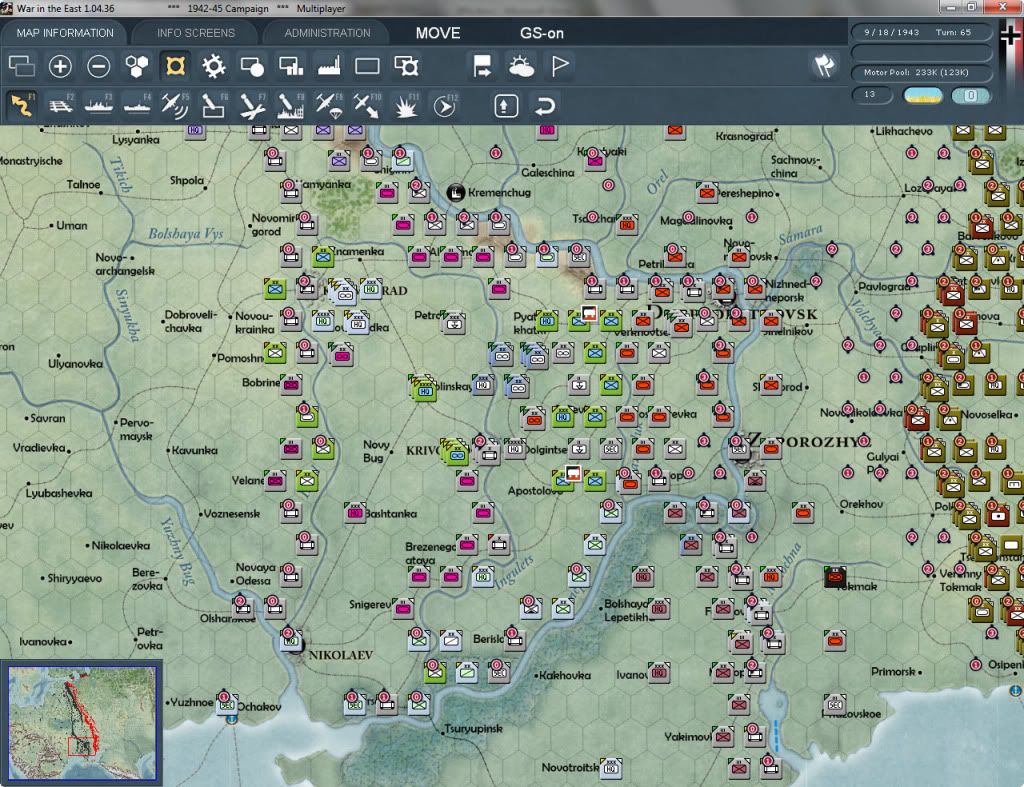Select the F8 bomb over city icon
Image resolution: width=1024 pixels, height=787 pixels.
tap(291, 105)
